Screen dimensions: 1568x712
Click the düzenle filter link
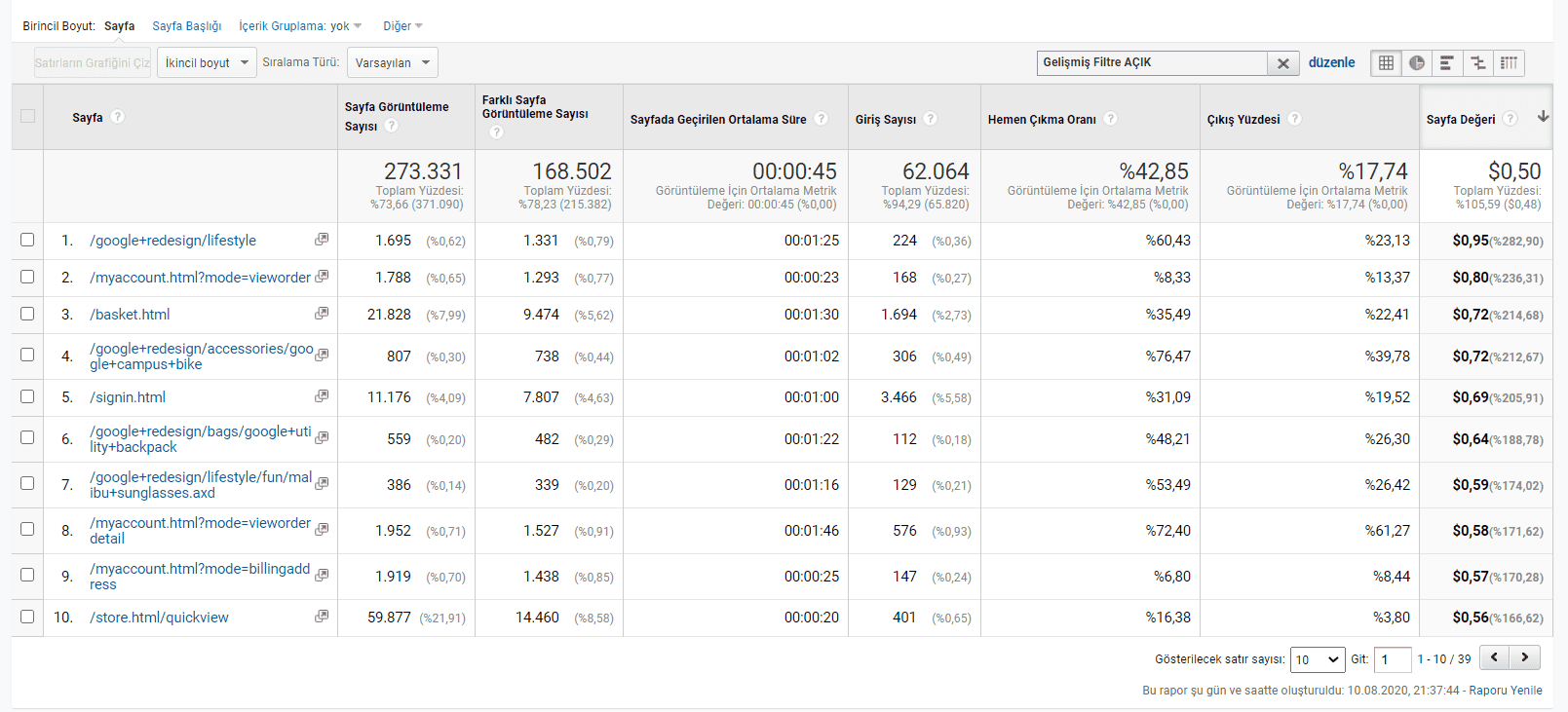(x=1331, y=62)
